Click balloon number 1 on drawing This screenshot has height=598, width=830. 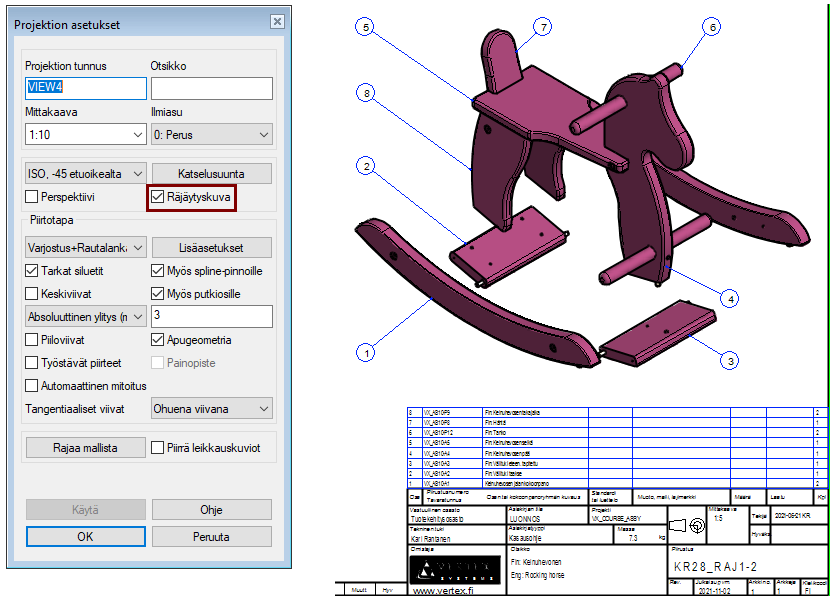click(x=367, y=352)
